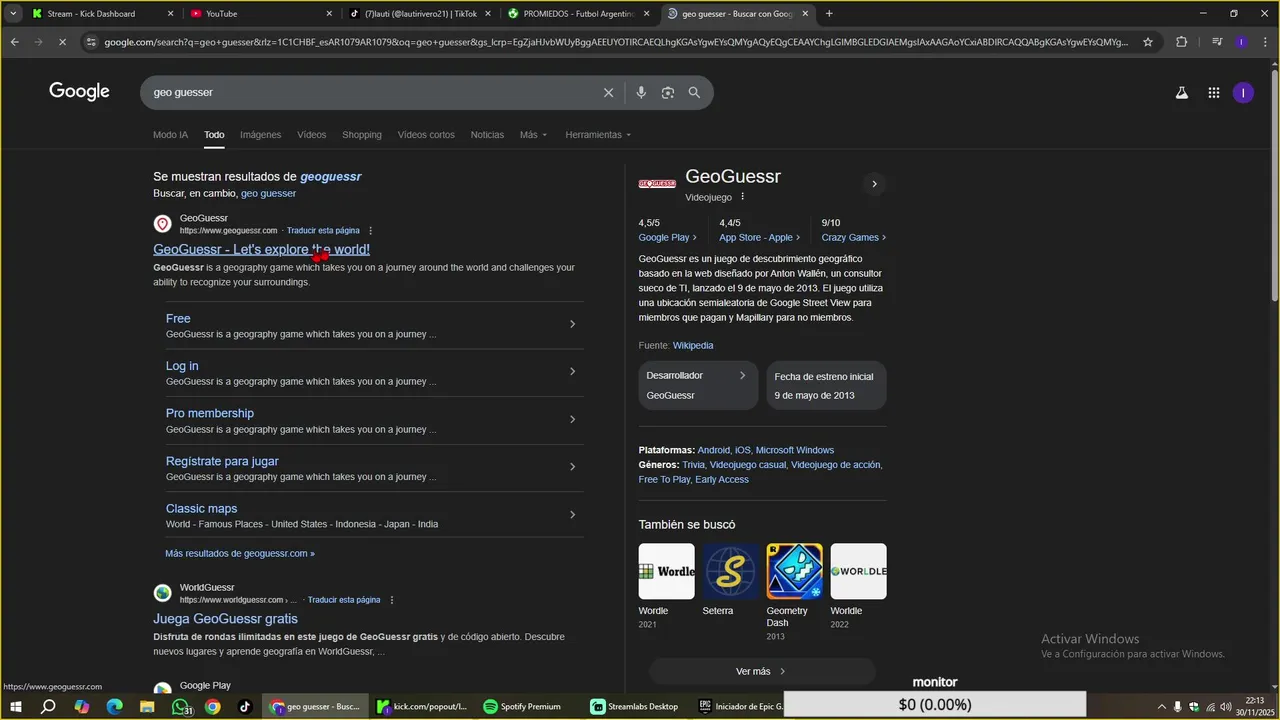Viewport: 1280px width, 720px height.
Task: Open more options for WorldGuessr result
Action: (392, 600)
